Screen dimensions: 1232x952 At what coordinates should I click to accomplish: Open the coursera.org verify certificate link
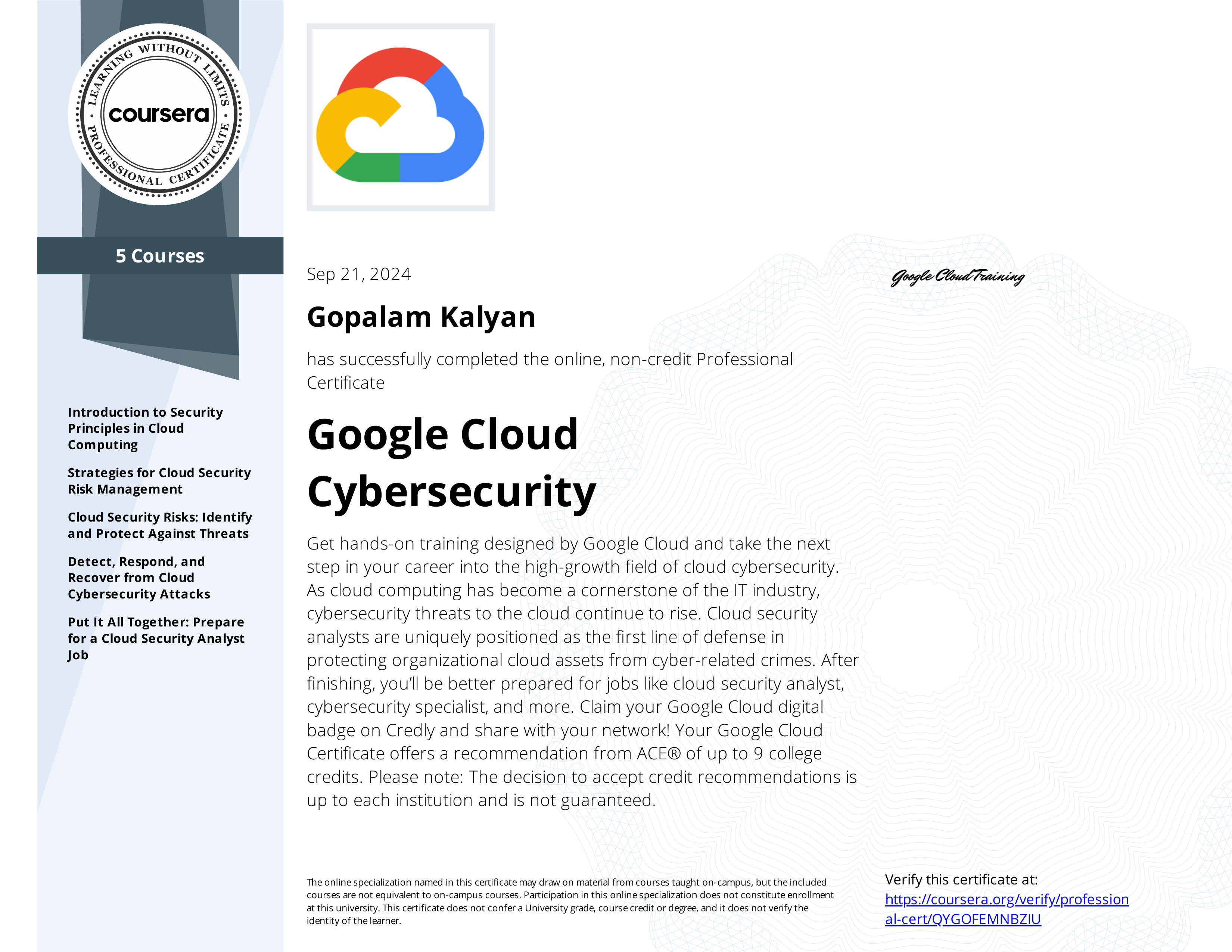(x=1007, y=909)
